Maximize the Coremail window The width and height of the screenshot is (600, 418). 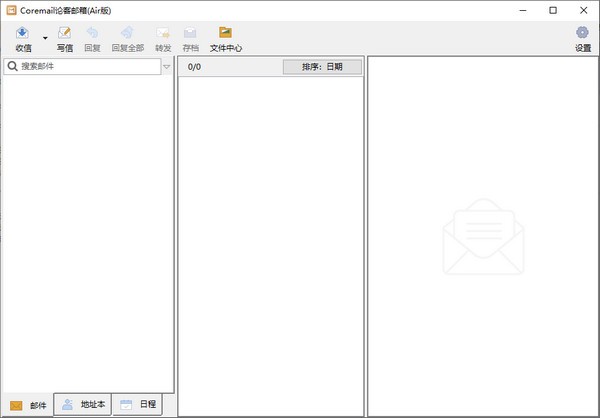click(553, 10)
